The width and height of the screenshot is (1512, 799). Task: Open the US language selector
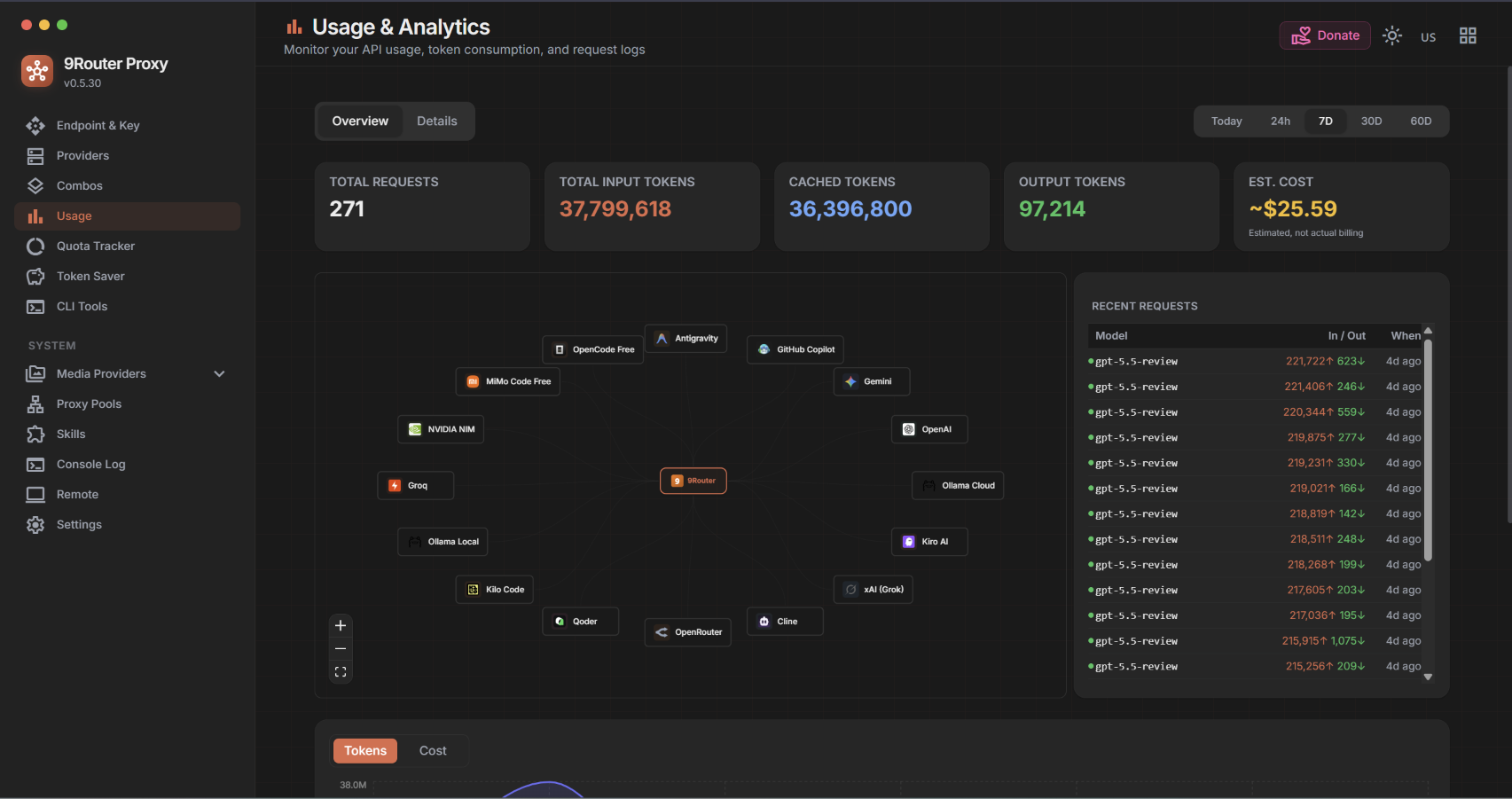1428,37
